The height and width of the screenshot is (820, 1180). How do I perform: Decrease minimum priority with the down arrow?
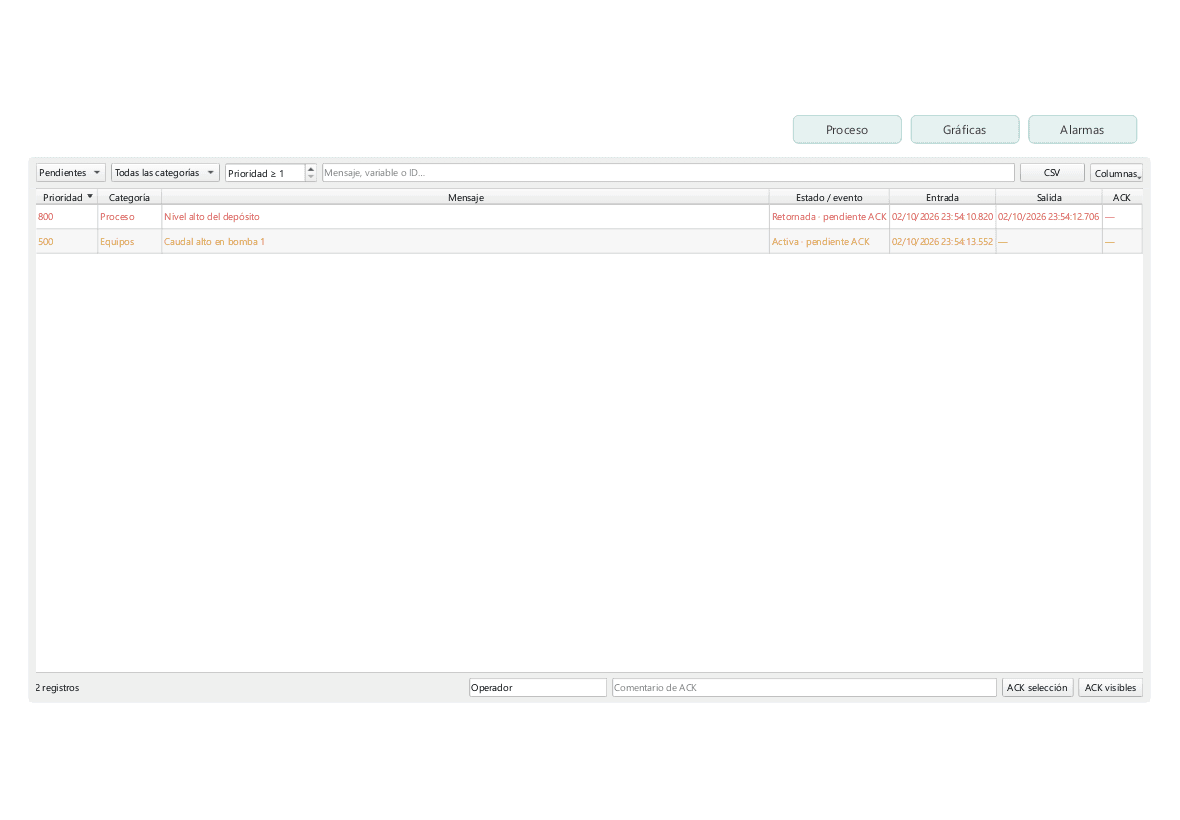pyautogui.click(x=311, y=178)
